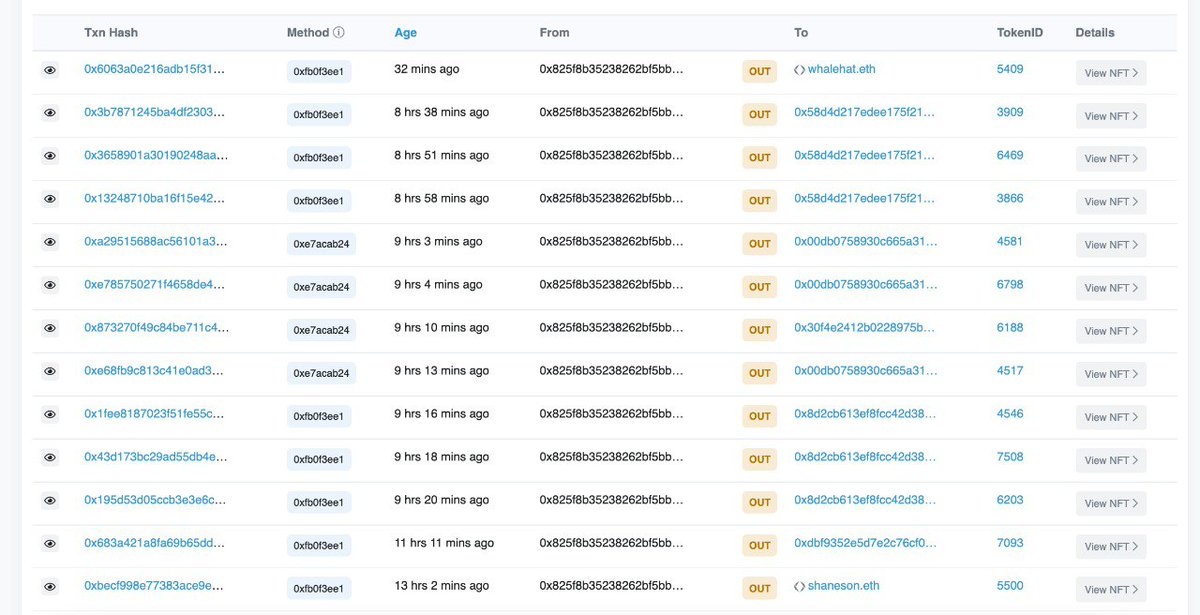1200x615 pixels.
Task: Click the '11 hrs 11 mins ago' age cell
Action: [x=444, y=543]
